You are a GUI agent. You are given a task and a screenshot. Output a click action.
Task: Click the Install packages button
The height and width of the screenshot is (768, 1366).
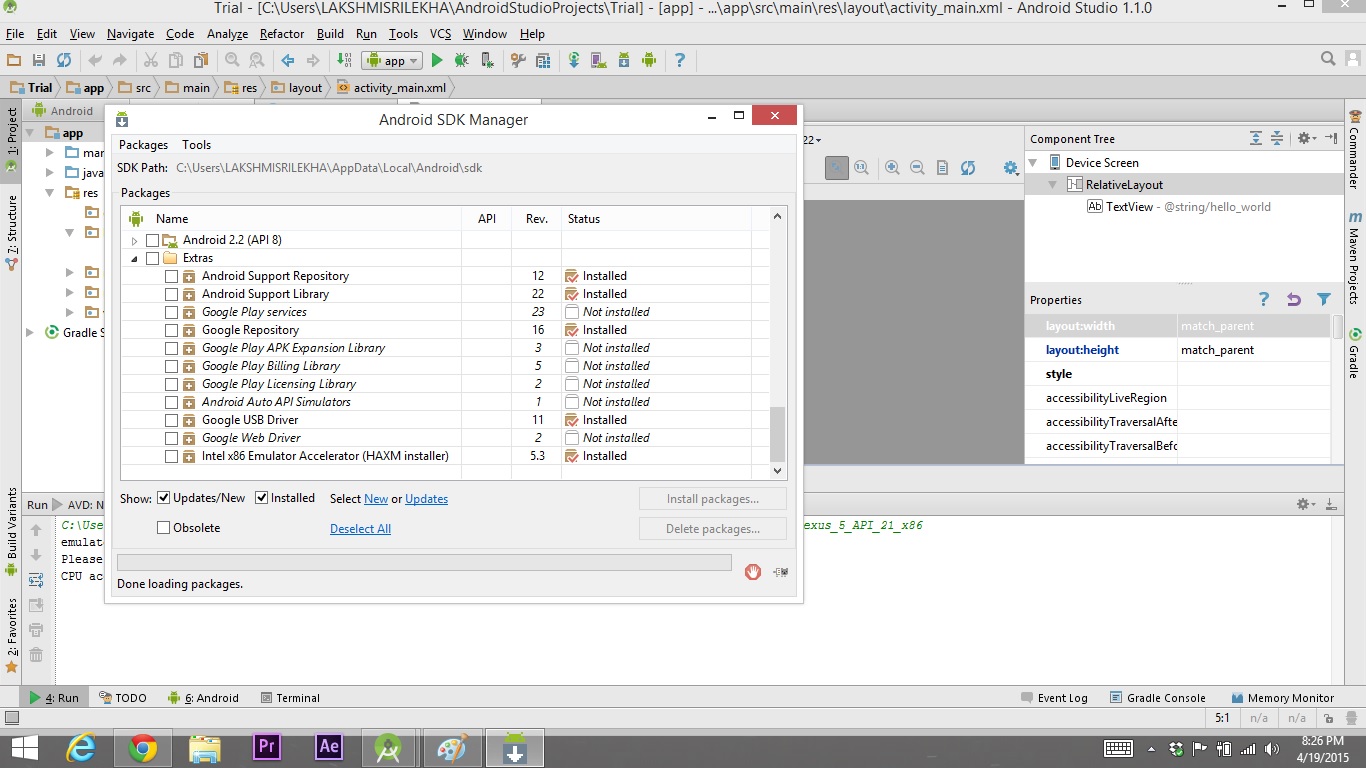pos(713,499)
